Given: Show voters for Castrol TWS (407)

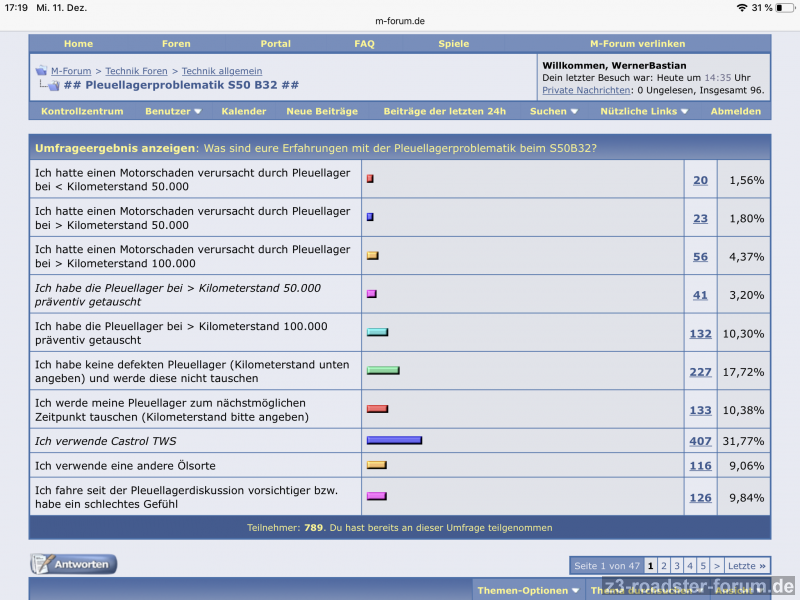Looking at the screenshot, I should pyautogui.click(x=700, y=441).
